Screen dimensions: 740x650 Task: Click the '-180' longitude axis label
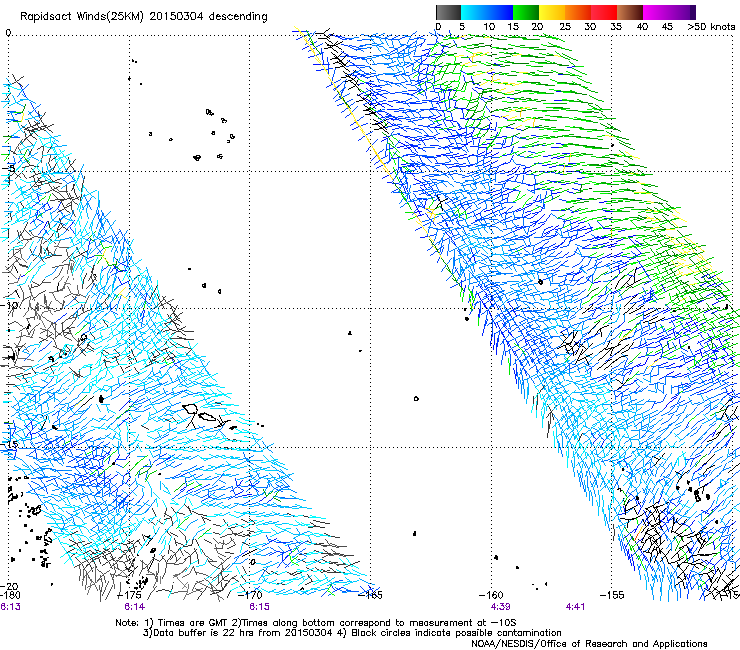tap(10, 595)
